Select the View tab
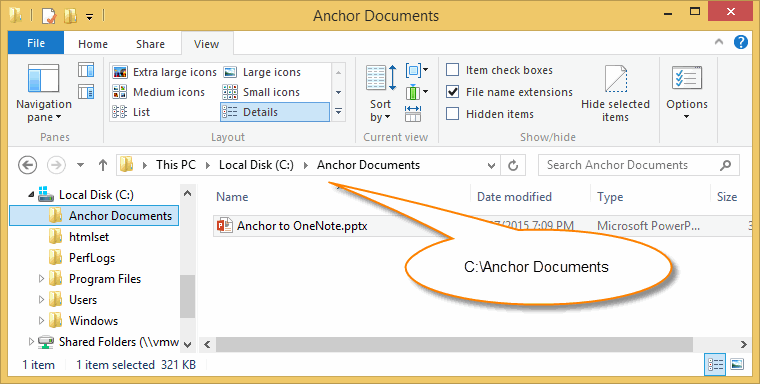This screenshot has width=760, height=384. pyautogui.click(x=206, y=44)
